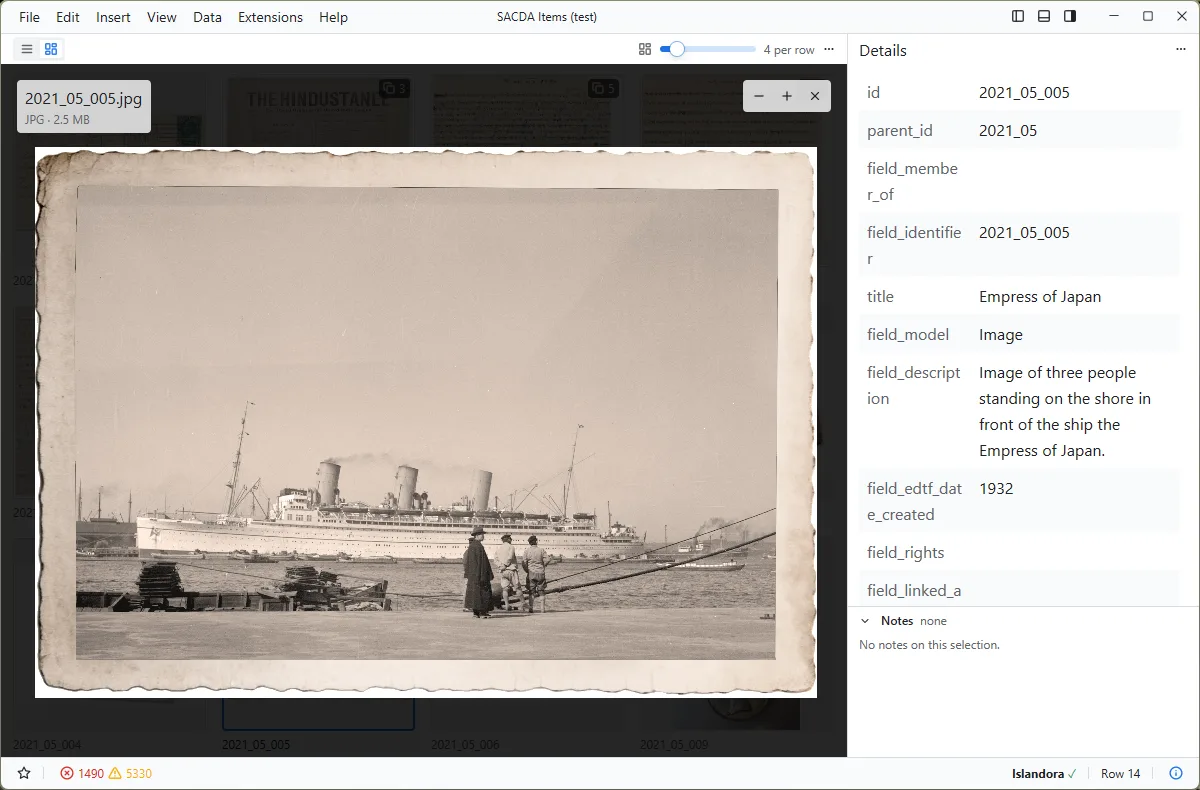
Task: Click the title value Empress of Japan
Action: (1040, 297)
